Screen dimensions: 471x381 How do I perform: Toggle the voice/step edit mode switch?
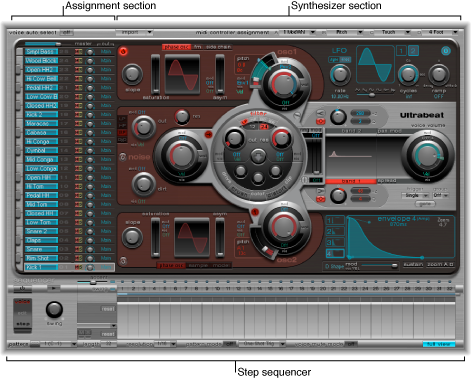(23, 315)
